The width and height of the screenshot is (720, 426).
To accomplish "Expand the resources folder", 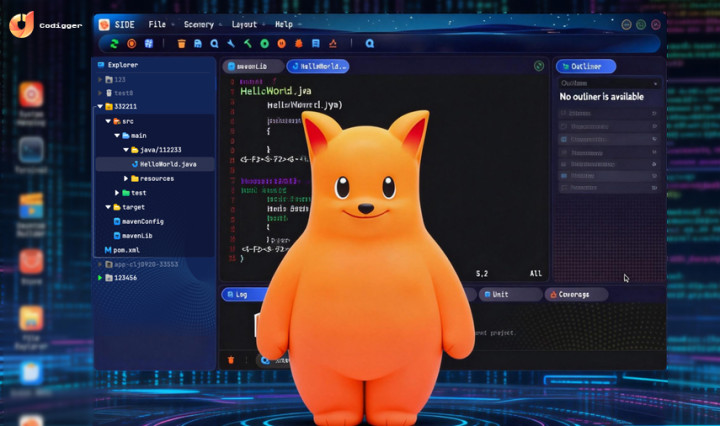I will pos(126,178).
